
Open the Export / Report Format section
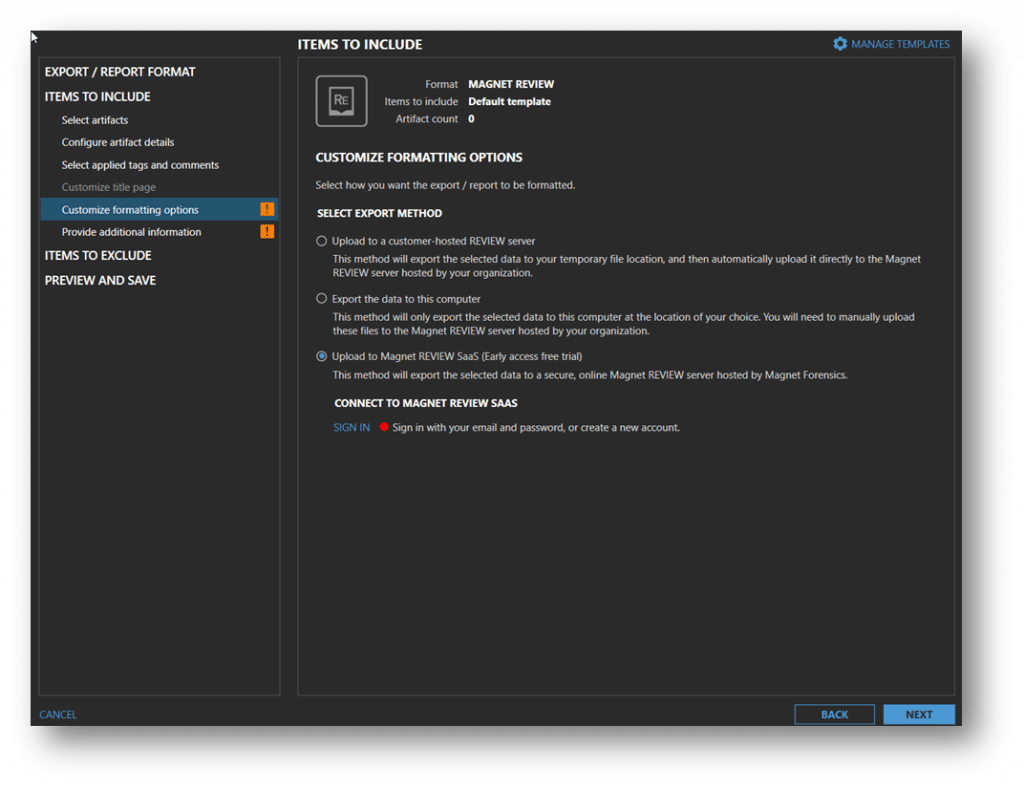click(x=120, y=72)
